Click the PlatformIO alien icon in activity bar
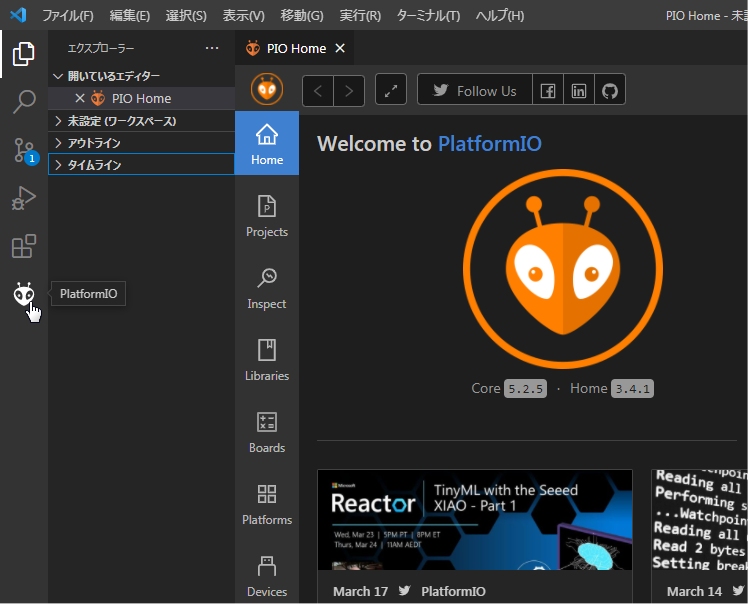The width and height of the screenshot is (748, 604). coord(23,294)
